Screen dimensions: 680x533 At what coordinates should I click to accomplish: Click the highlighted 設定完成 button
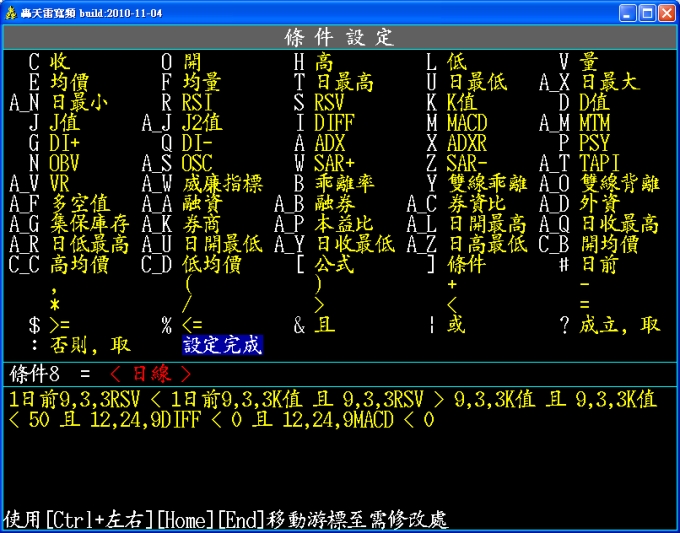(222, 346)
